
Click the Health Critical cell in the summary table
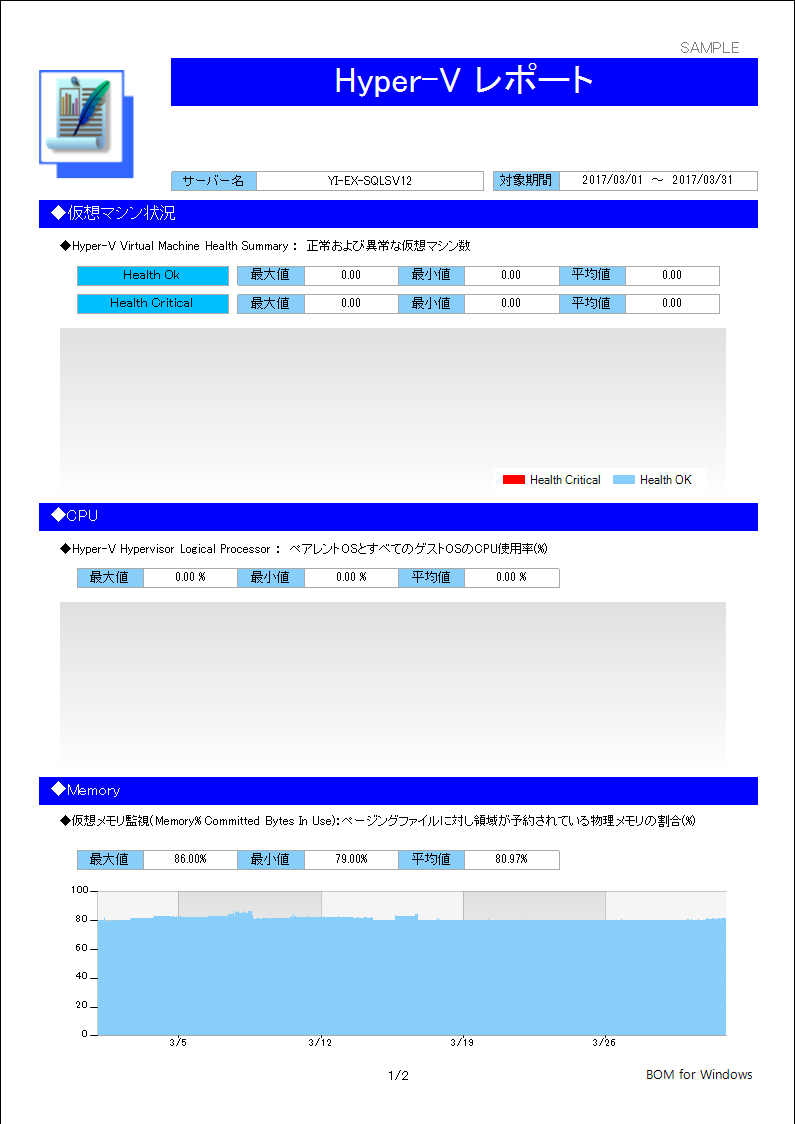(x=153, y=303)
